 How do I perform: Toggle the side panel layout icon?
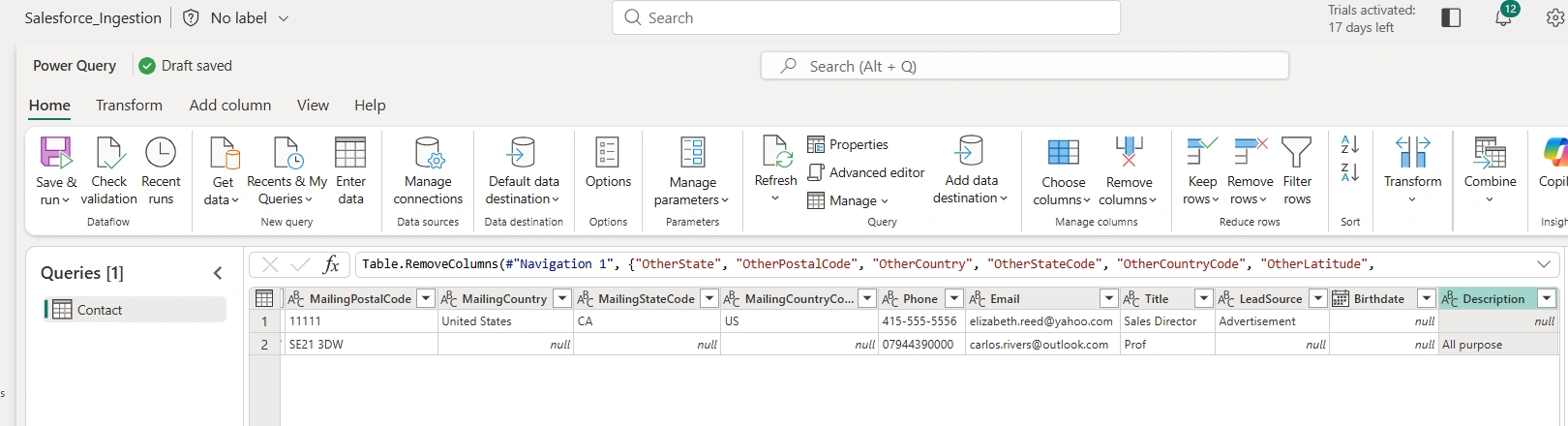pos(1451,17)
